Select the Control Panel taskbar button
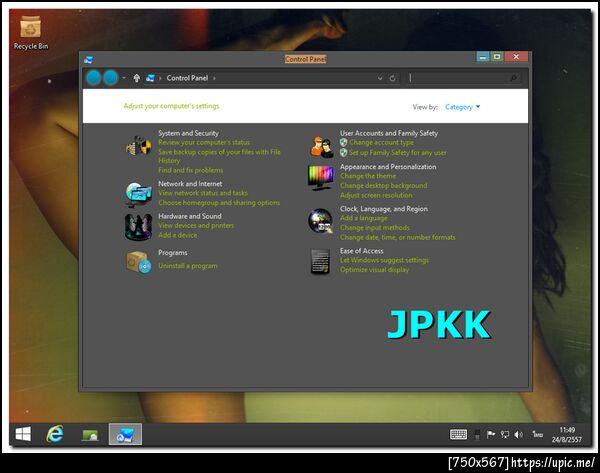 pos(125,434)
